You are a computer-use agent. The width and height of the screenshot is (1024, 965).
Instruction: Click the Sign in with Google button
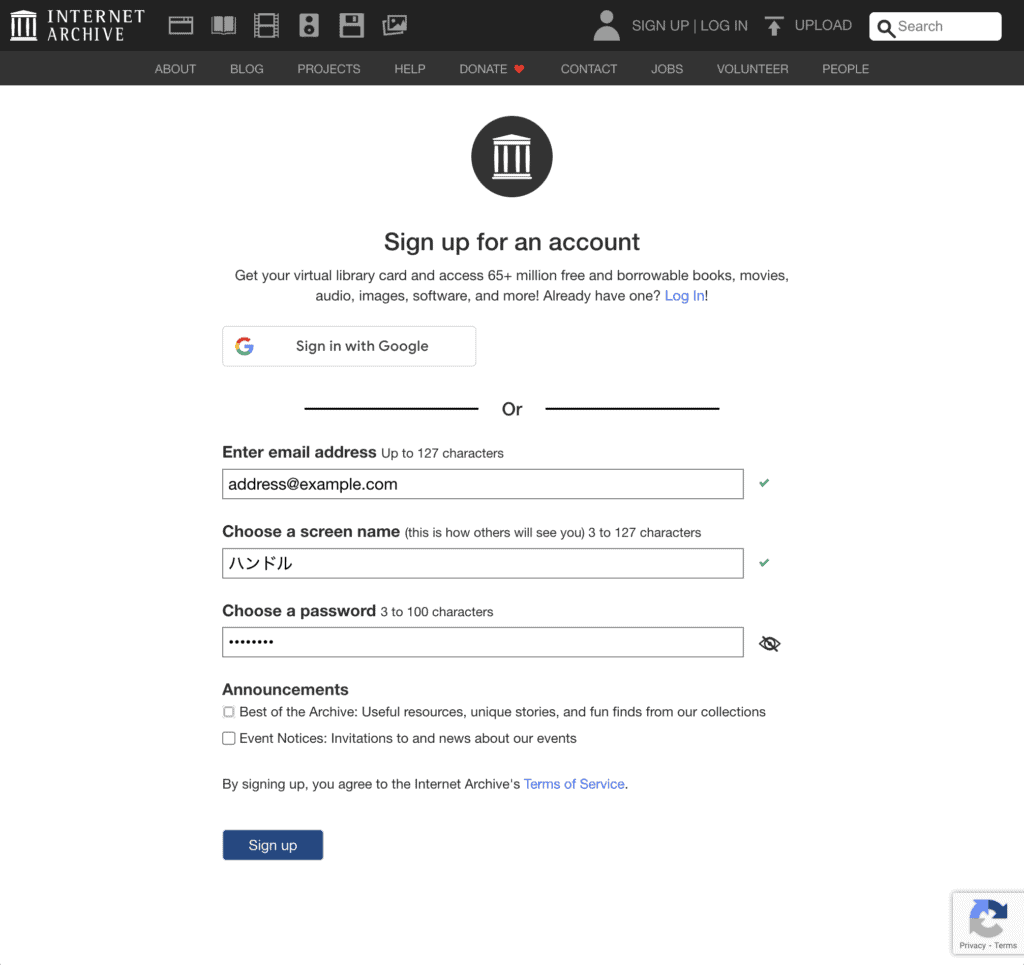[349, 346]
